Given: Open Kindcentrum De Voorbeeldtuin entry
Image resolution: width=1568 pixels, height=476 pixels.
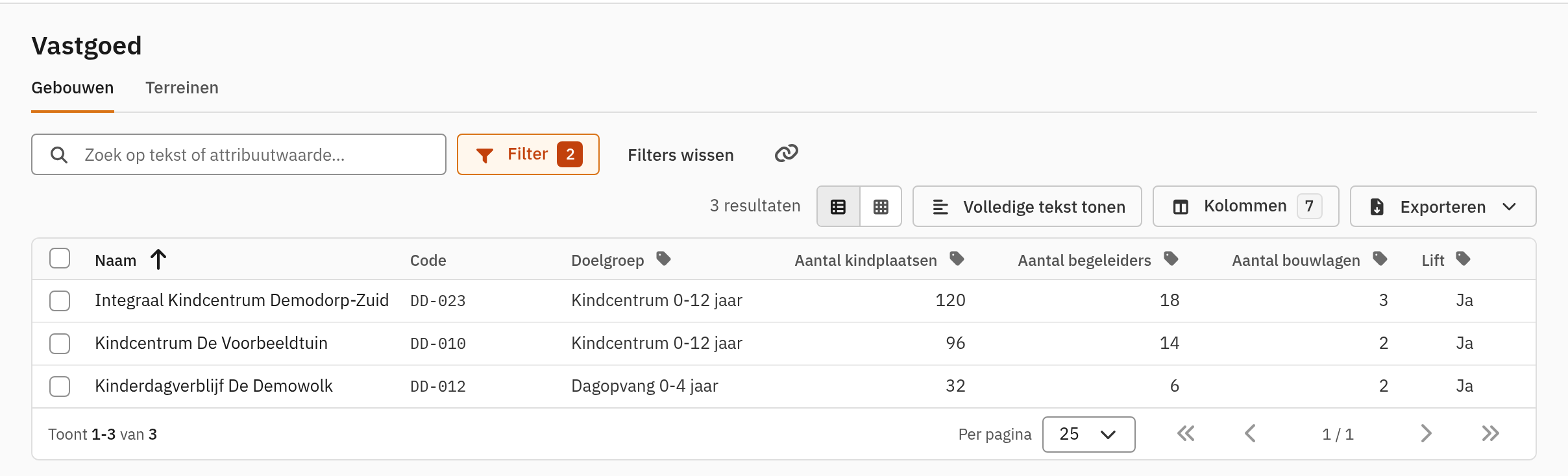Looking at the screenshot, I should click(x=211, y=343).
